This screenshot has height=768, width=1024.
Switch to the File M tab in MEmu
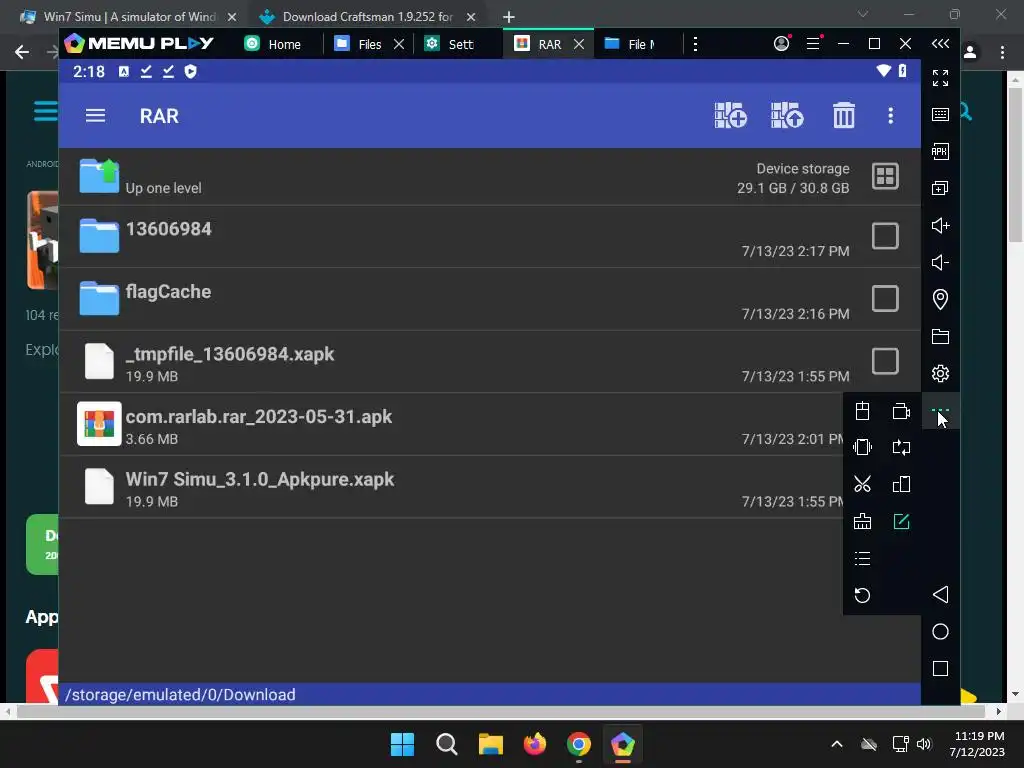[x=631, y=44]
